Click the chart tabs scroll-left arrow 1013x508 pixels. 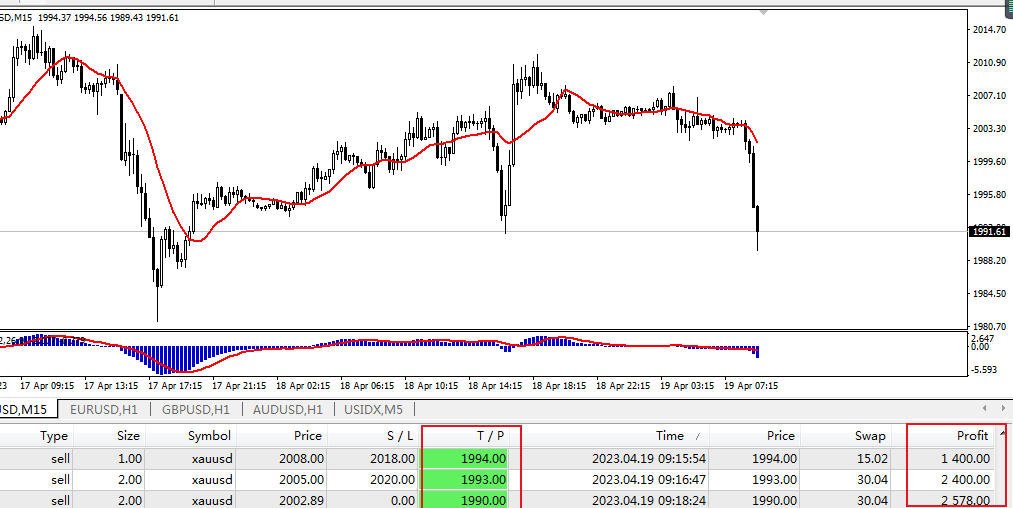[985, 408]
